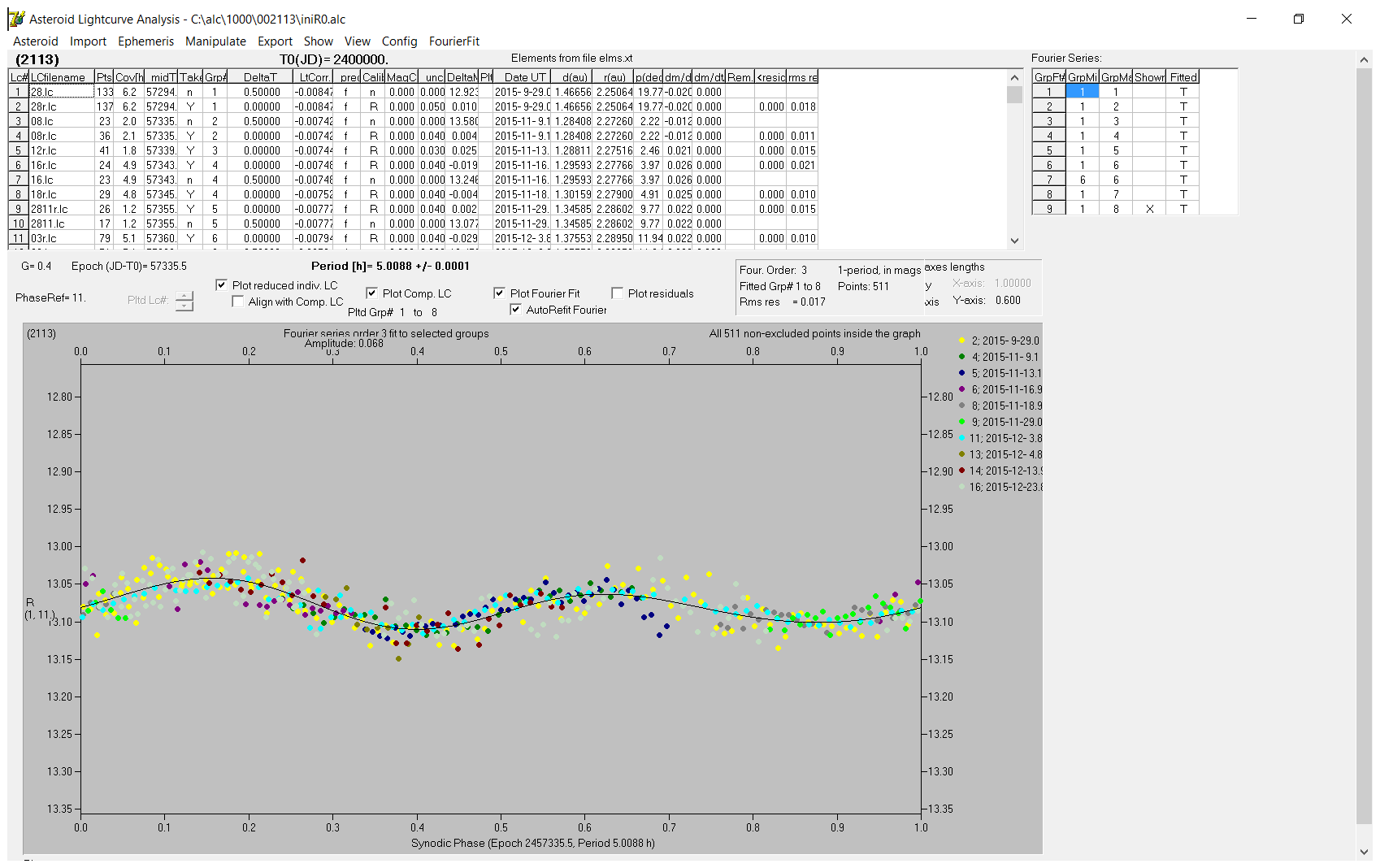Click the Date UT column header
Screen dimensions: 1380x868
pos(523,77)
